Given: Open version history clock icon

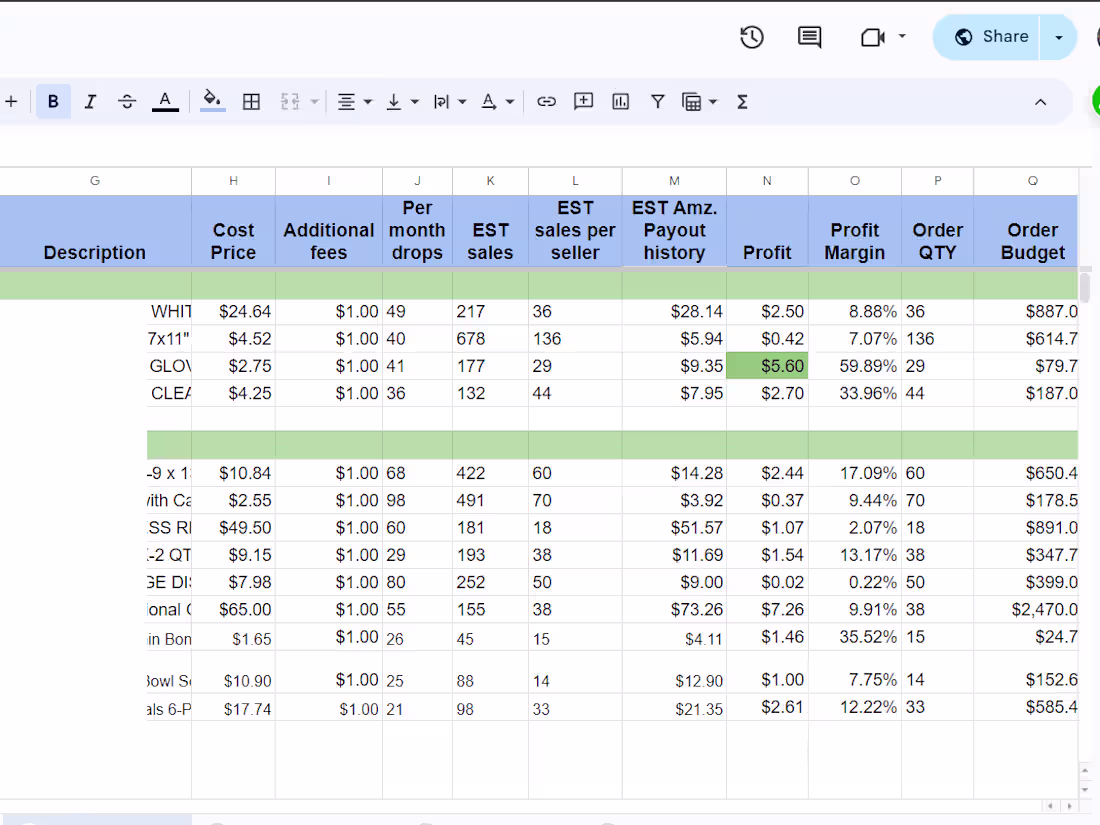Looking at the screenshot, I should pos(752,37).
